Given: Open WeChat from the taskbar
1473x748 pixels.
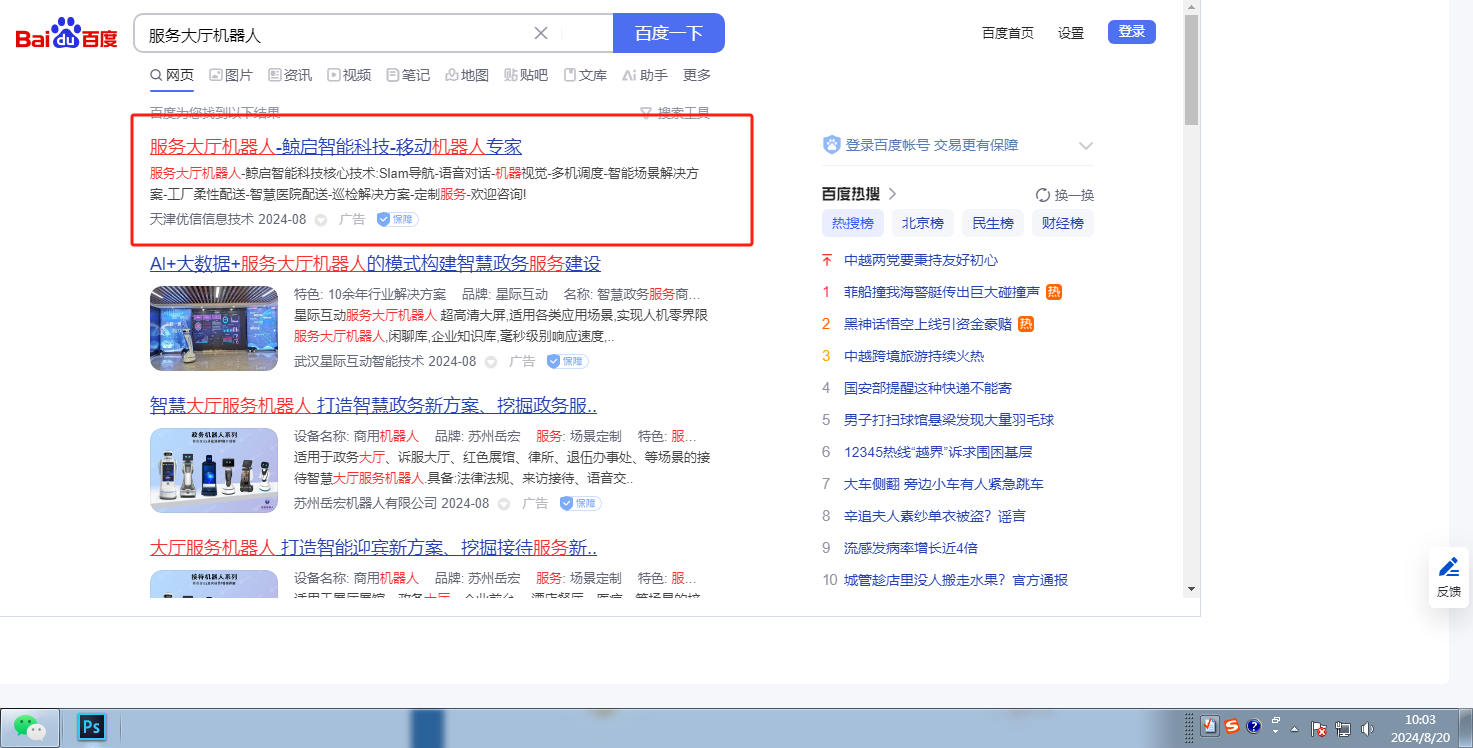Looking at the screenshot, I should 30,727.
